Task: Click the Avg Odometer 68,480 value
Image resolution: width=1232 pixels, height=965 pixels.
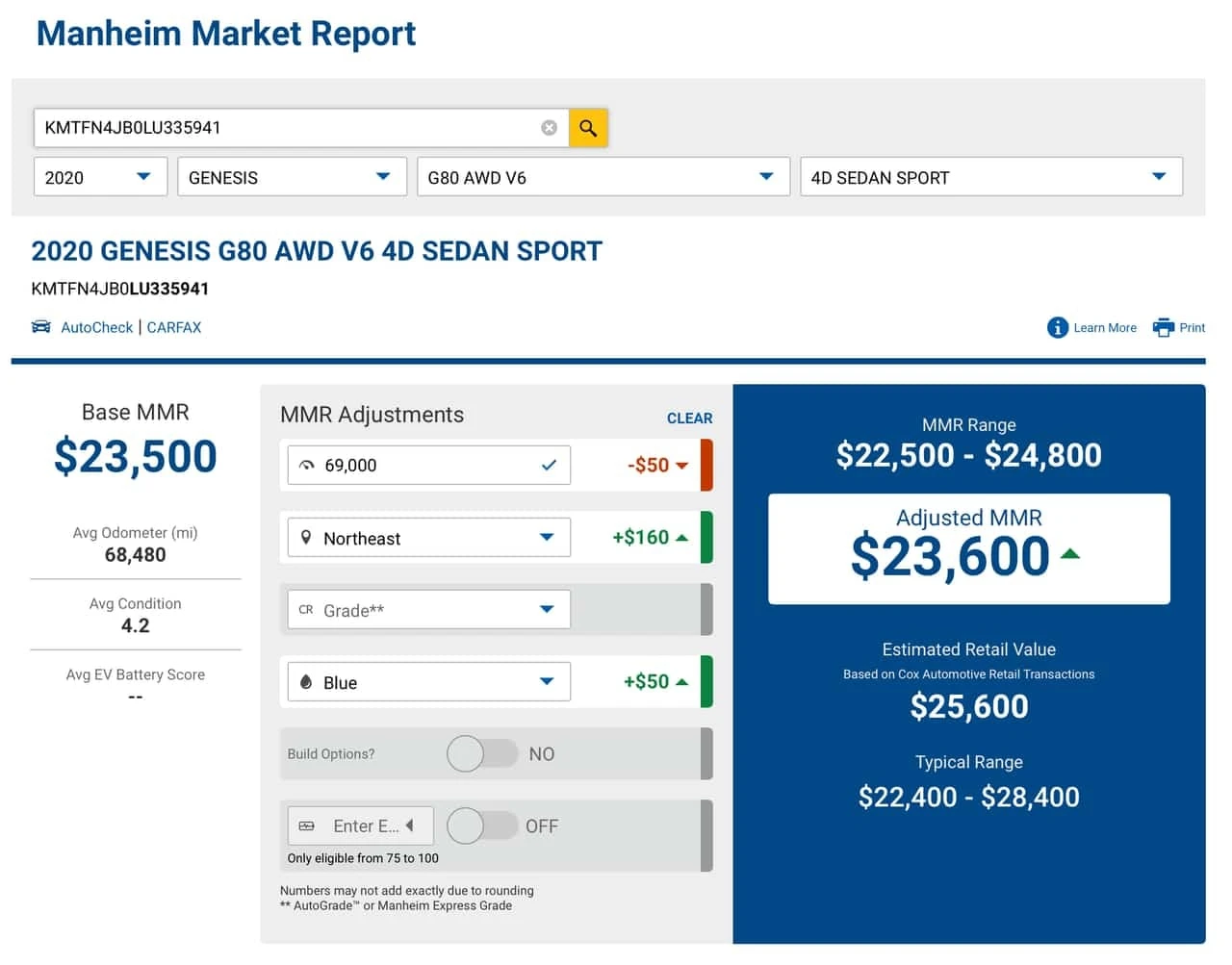Action: click(x=136, y=555)
